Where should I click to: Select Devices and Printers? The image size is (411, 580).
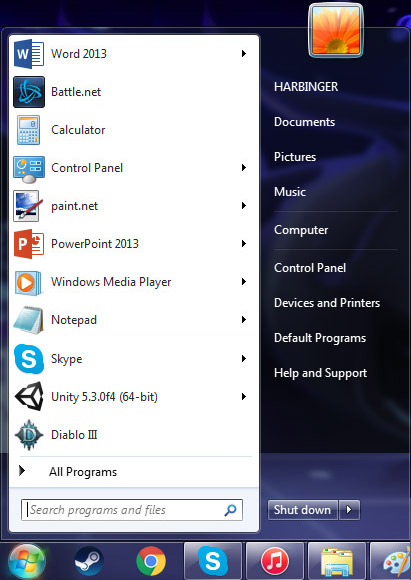(x=327, y=303)
